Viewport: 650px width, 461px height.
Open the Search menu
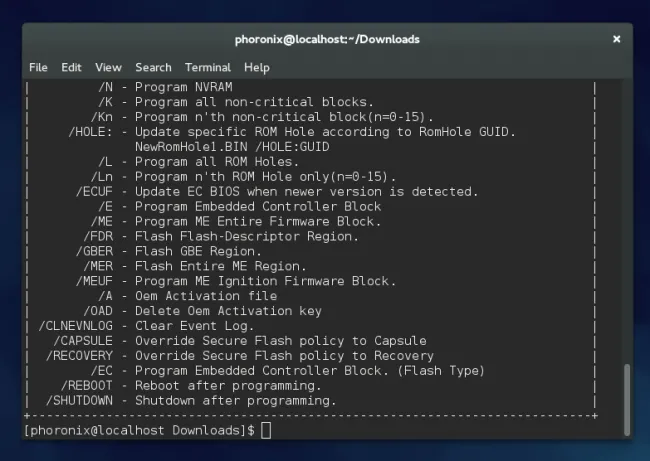pyautogui.click(x=153, y=67)
